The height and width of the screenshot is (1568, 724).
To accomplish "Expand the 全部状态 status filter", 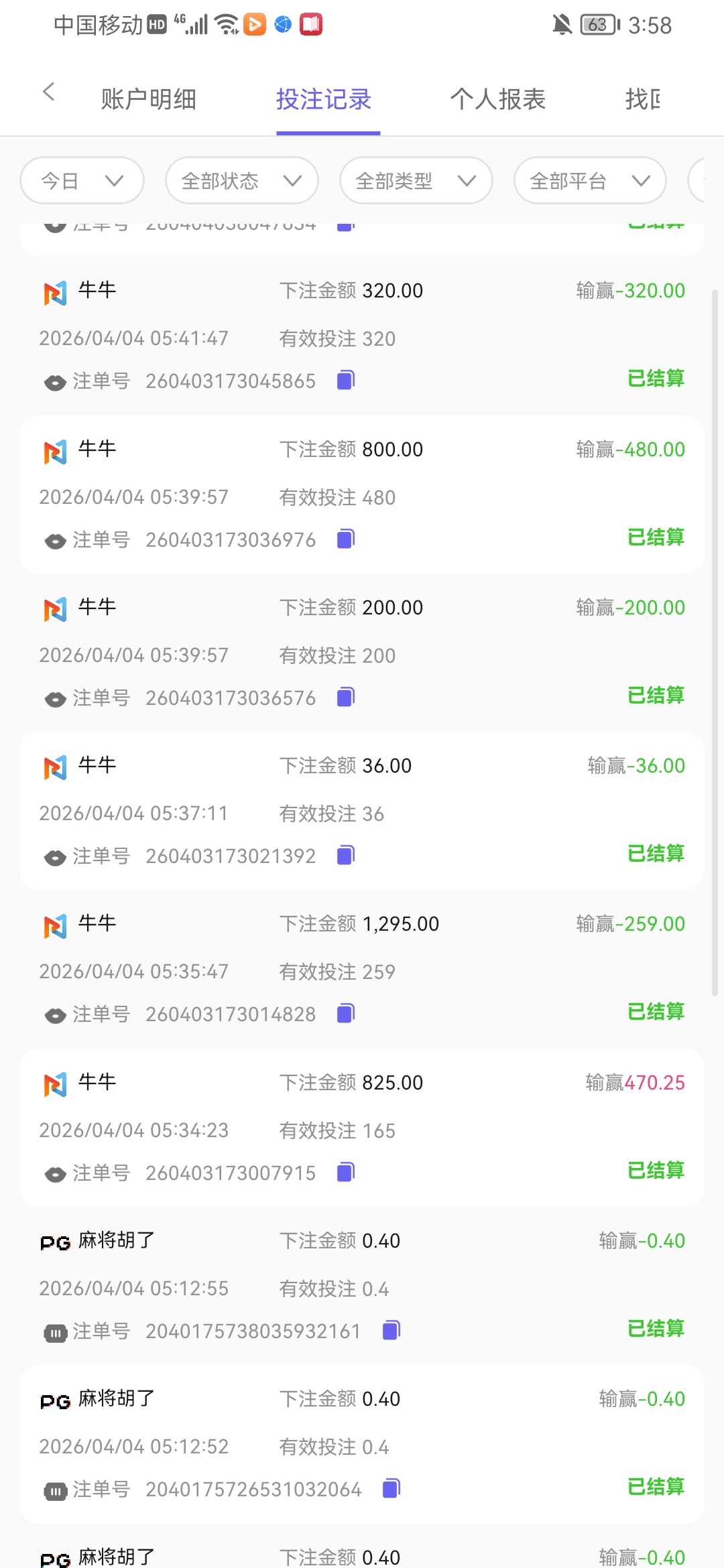I will [x=241, y=180].
